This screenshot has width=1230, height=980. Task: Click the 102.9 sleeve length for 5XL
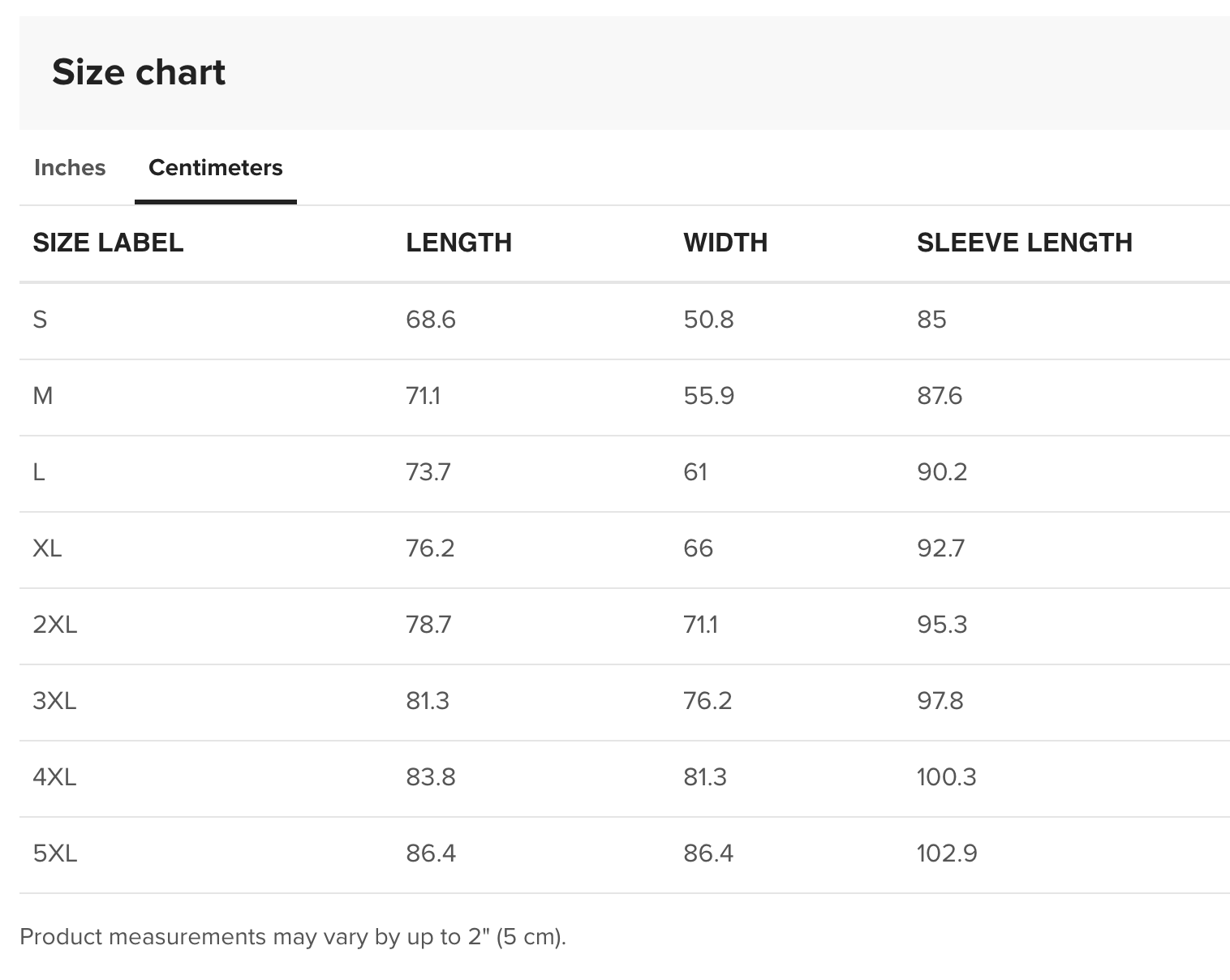click(x=947, y=853)
